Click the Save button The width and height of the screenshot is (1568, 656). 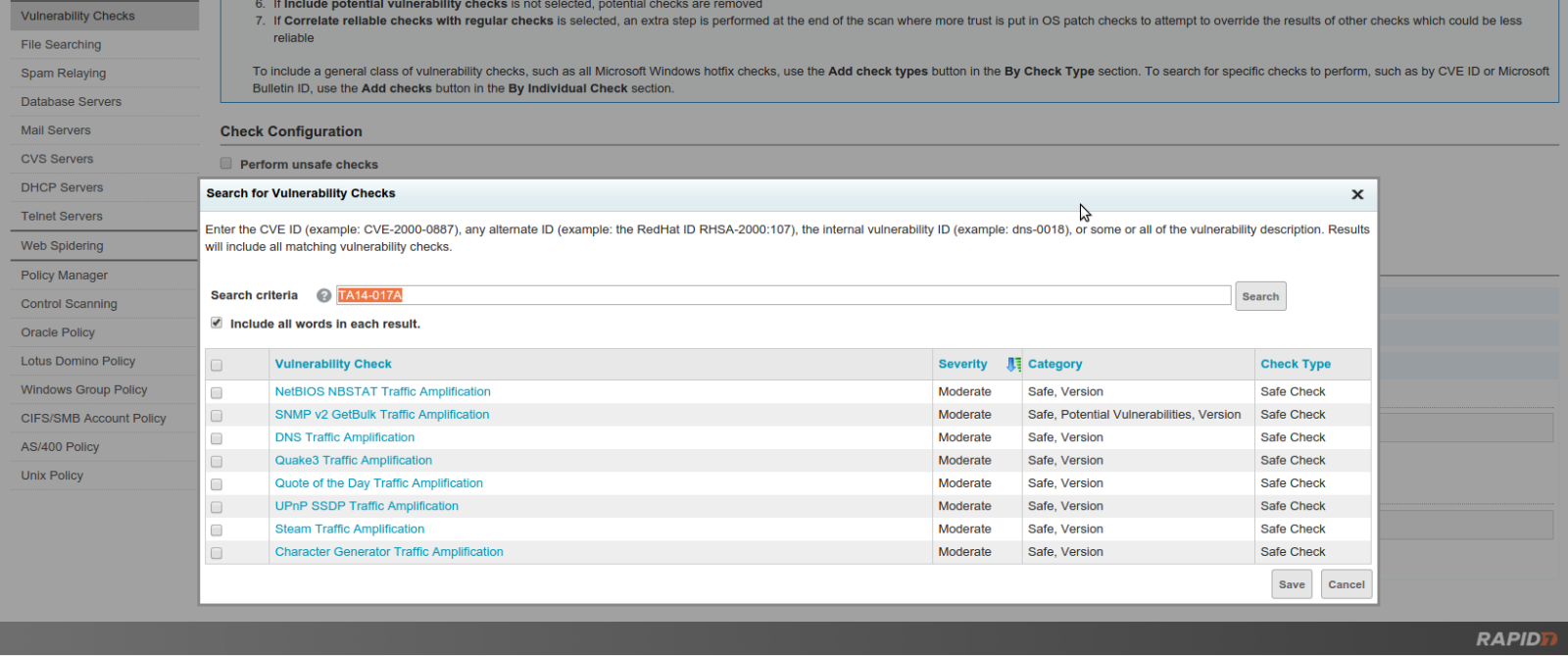coord(1291,584)
